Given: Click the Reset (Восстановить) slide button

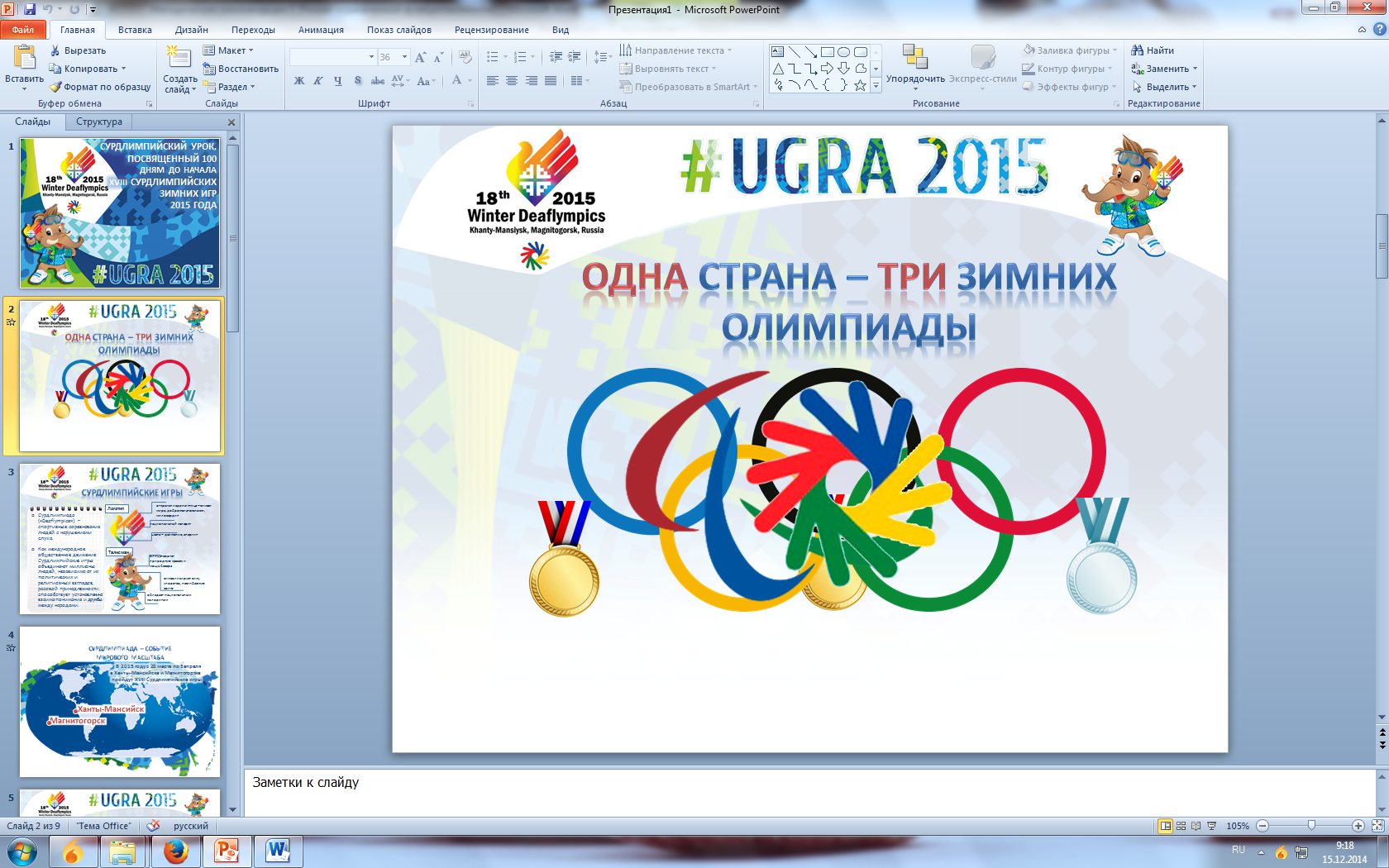Looking at the screenshot, I should 241,69.
